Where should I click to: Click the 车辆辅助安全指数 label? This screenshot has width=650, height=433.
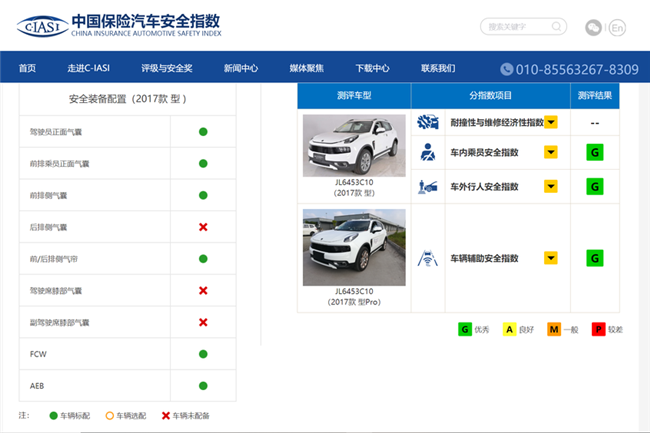pyautogui.click(x=484, y=259)
